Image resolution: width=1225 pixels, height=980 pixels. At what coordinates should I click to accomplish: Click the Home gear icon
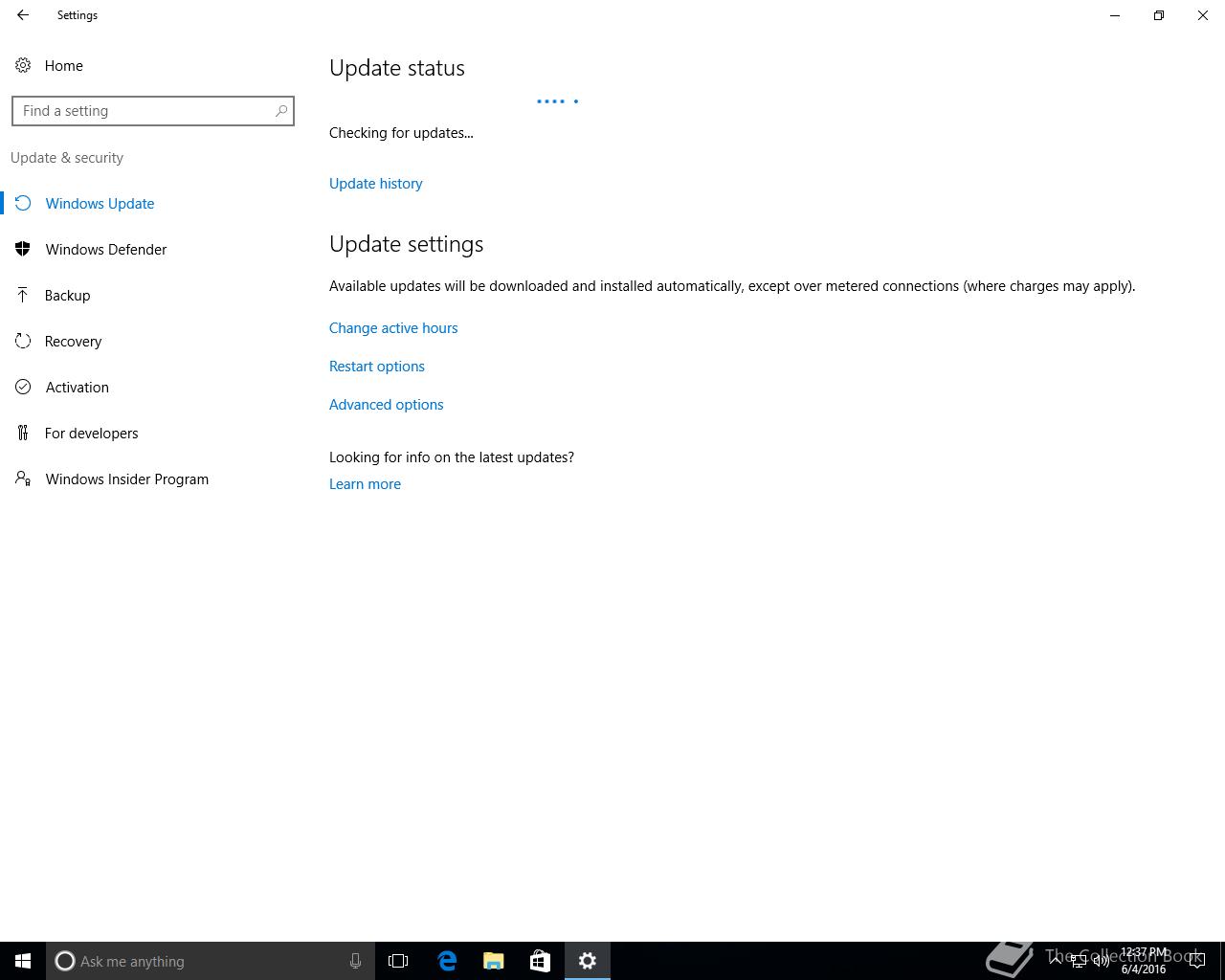(x=23, y=65)
